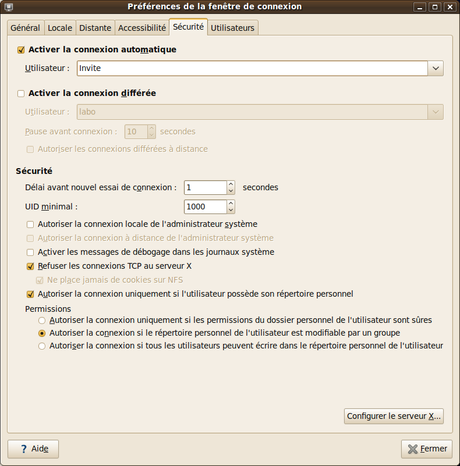Enable Activer la connexion différée checkbox
The height and width of the screenshot is (466, 460).
[21, 94]
